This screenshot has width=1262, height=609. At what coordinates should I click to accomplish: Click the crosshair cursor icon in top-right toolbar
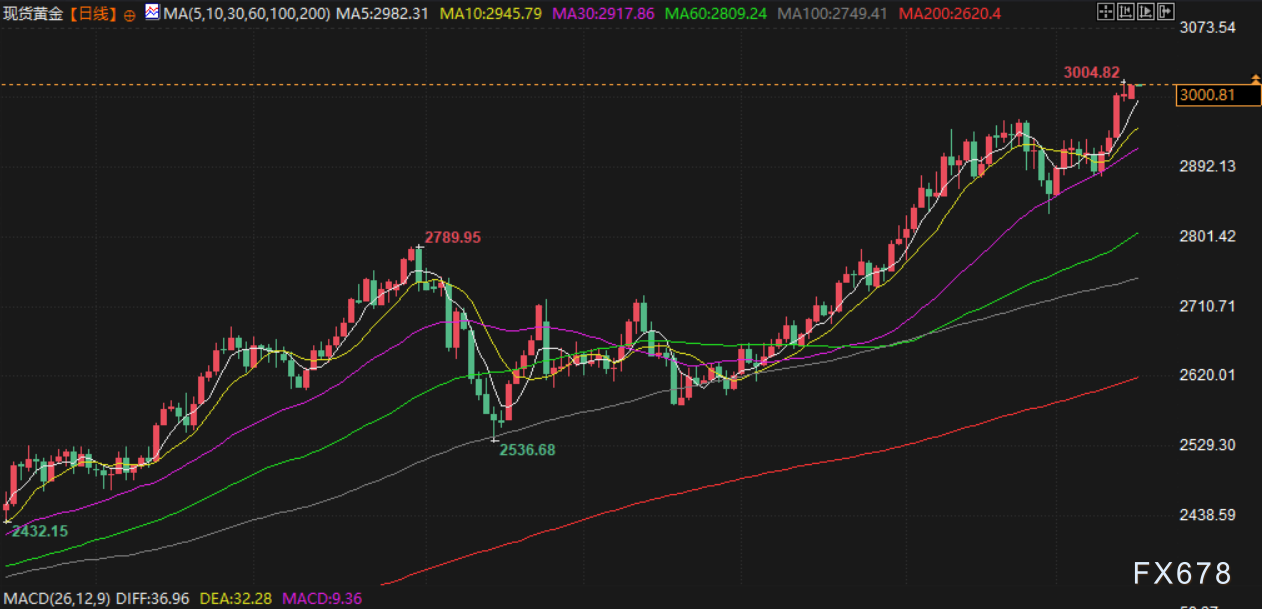pyautogui.click(x=1104, y=12)
